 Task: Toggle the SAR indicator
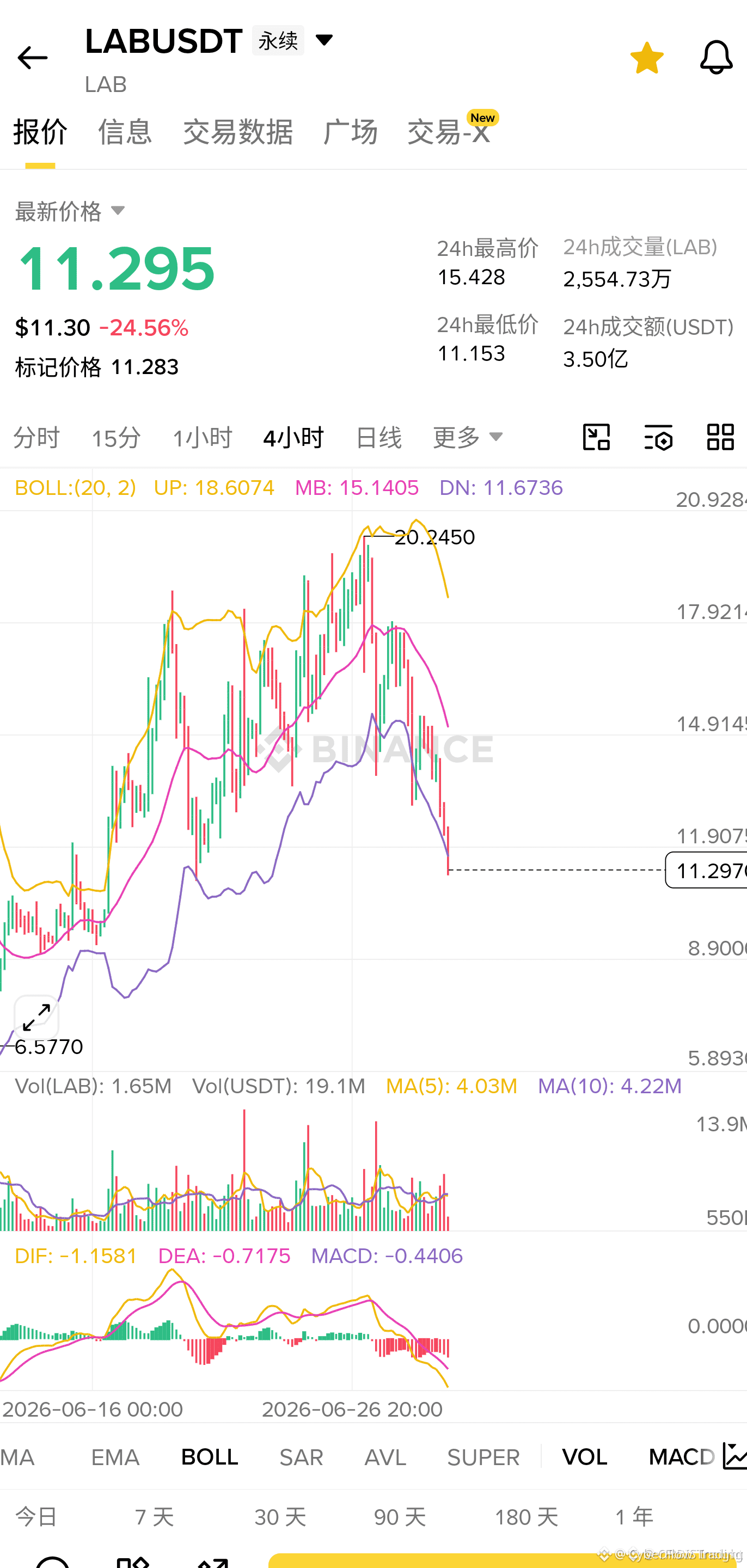coord(301,1457)
